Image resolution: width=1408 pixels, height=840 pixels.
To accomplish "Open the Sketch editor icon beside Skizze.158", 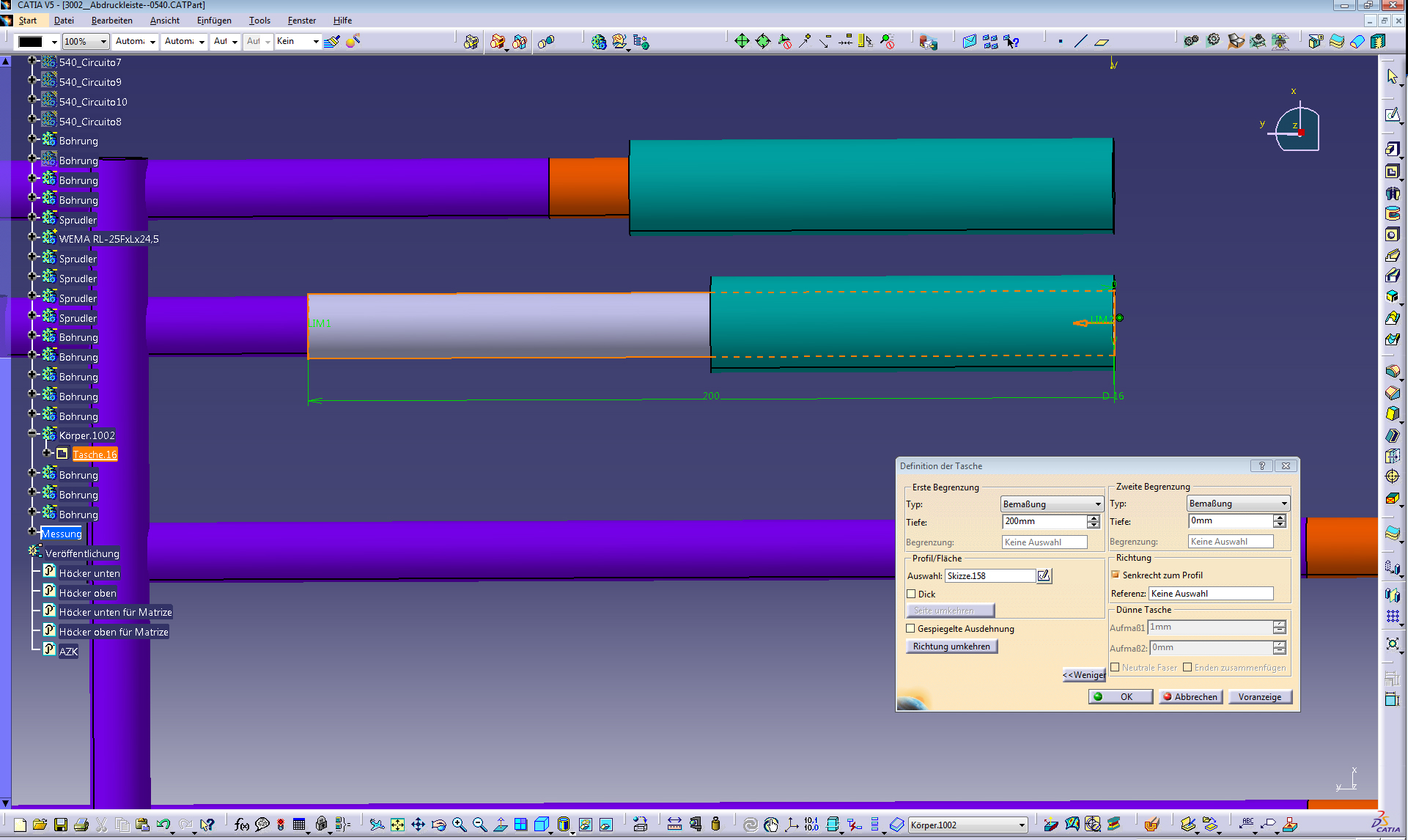I will (1044, 576).
